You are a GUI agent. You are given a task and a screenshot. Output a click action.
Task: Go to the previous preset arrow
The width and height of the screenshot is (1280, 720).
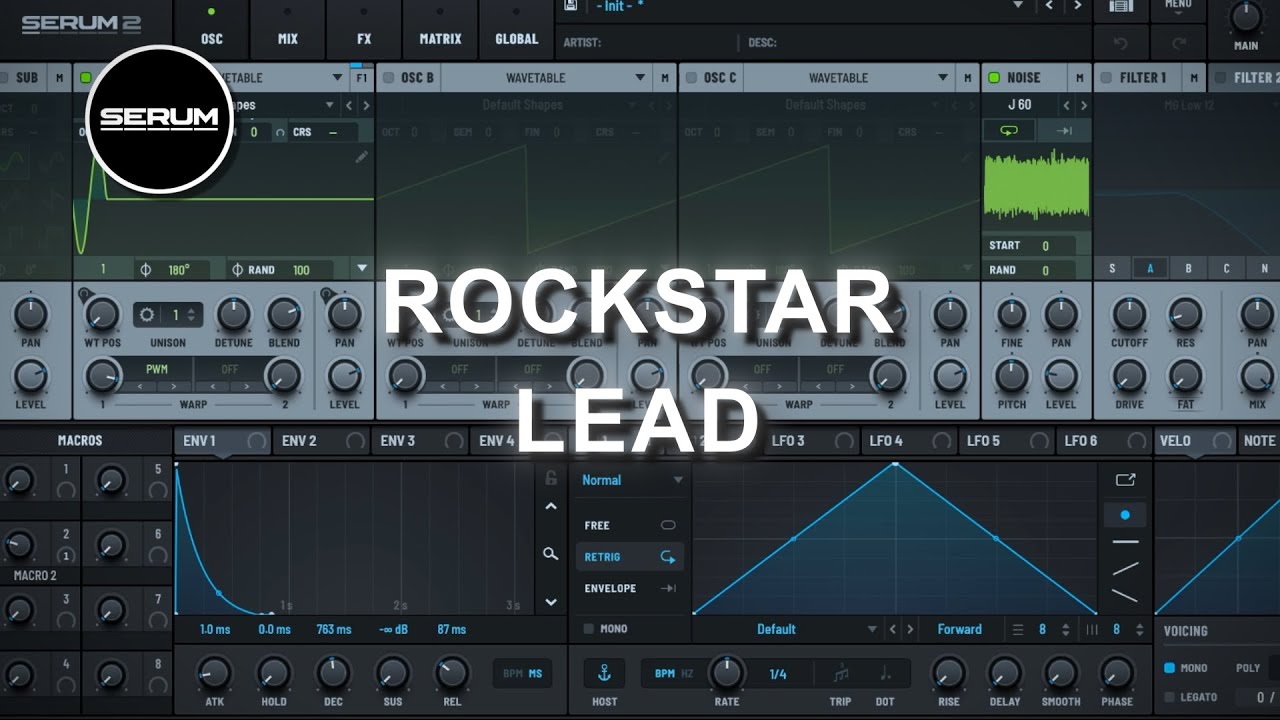[x=1049, y=5]
